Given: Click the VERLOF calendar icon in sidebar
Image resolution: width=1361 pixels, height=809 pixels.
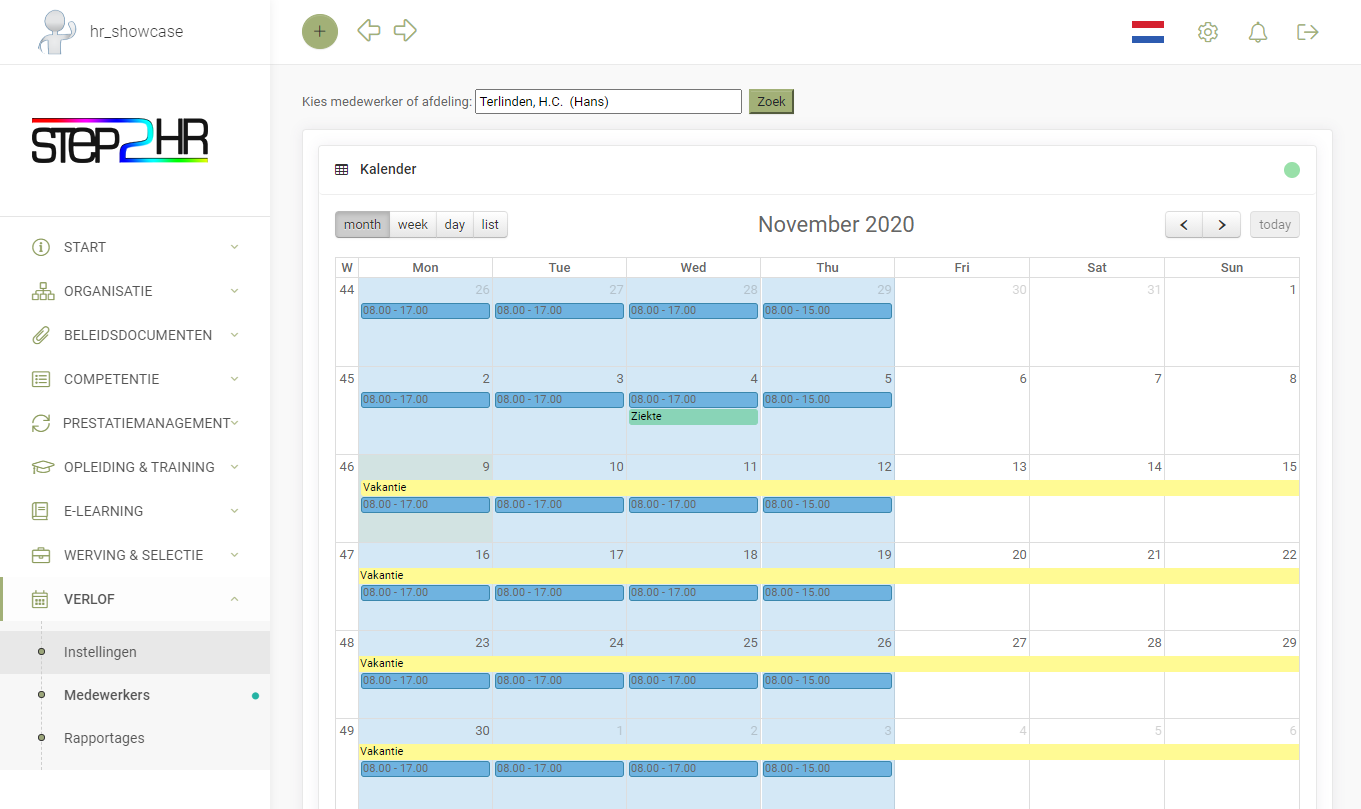Looking at the screenshot, I should [39, 599].
